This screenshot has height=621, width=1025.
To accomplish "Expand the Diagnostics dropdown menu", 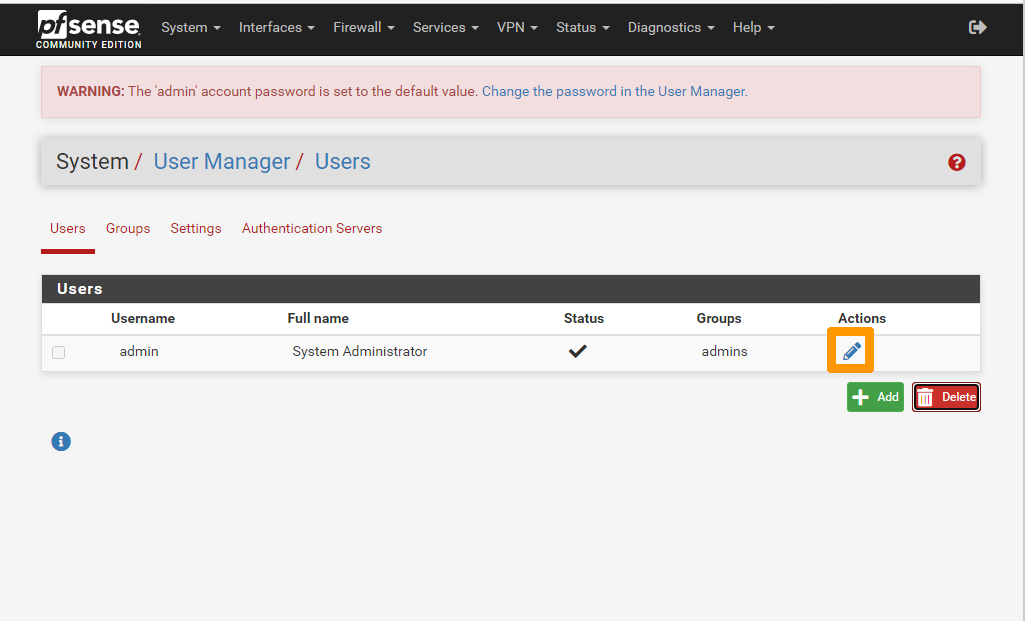I will tap(670, 27).
